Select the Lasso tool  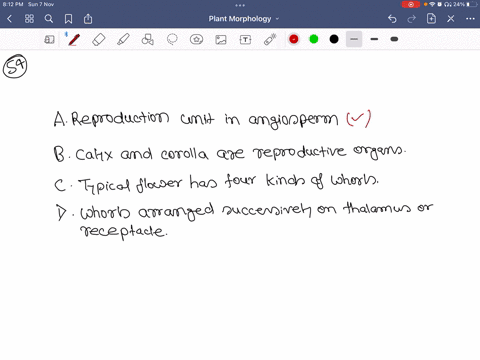(172, 40)
